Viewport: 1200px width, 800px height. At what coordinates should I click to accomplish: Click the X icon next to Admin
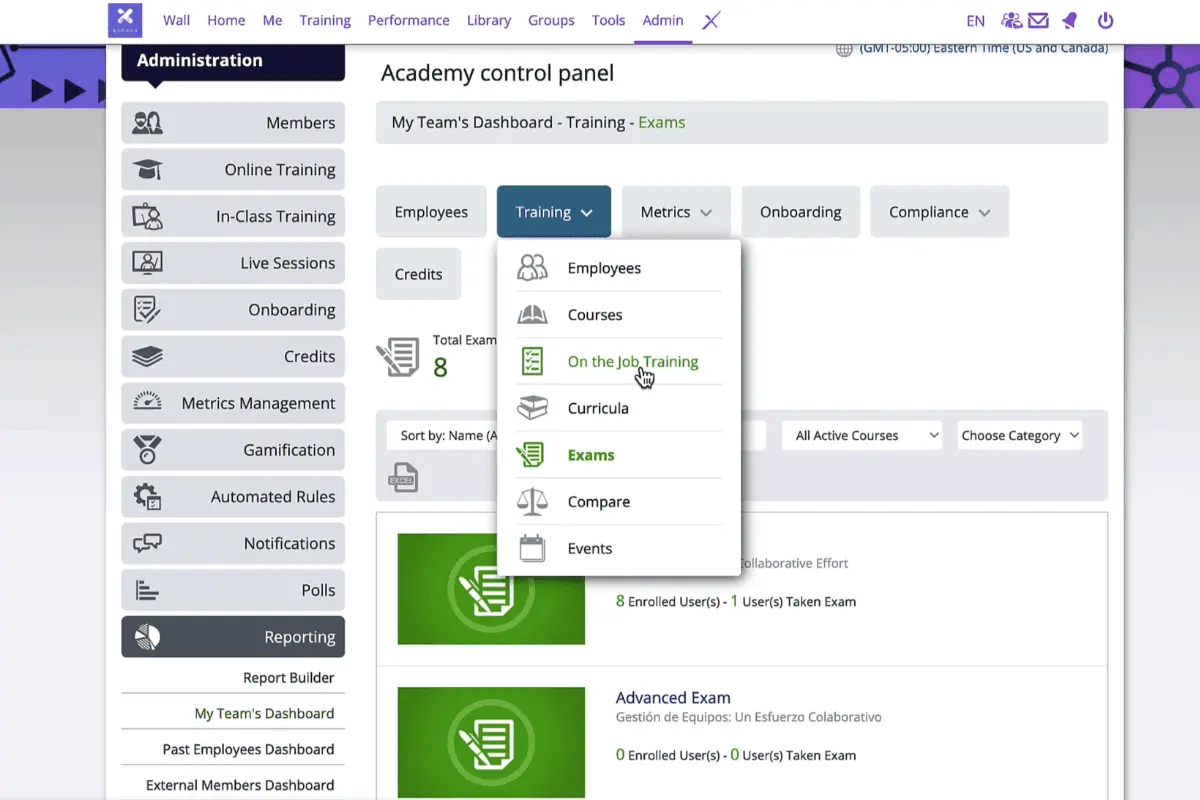pyautogui.click(x=710, y=20)
